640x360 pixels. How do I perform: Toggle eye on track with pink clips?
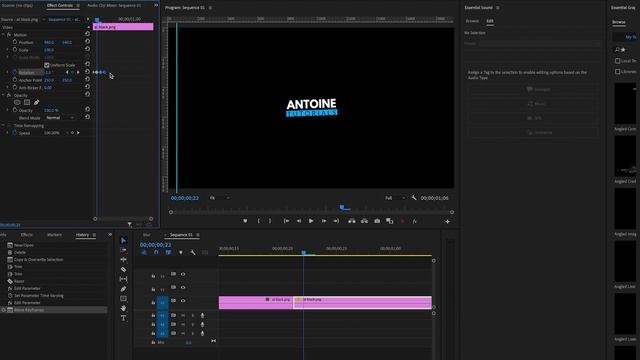[183, 300]
